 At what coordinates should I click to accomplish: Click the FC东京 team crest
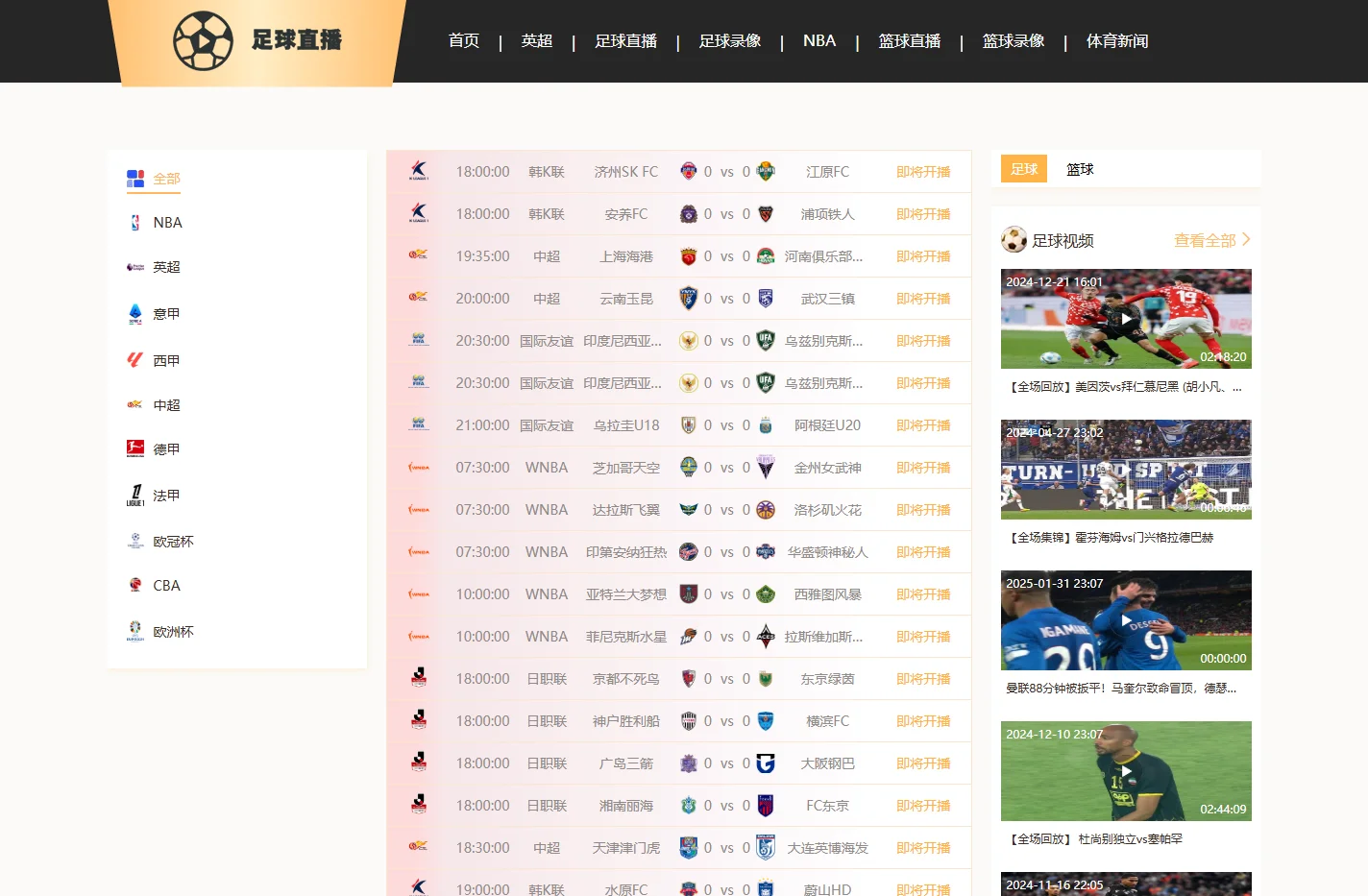766,806
